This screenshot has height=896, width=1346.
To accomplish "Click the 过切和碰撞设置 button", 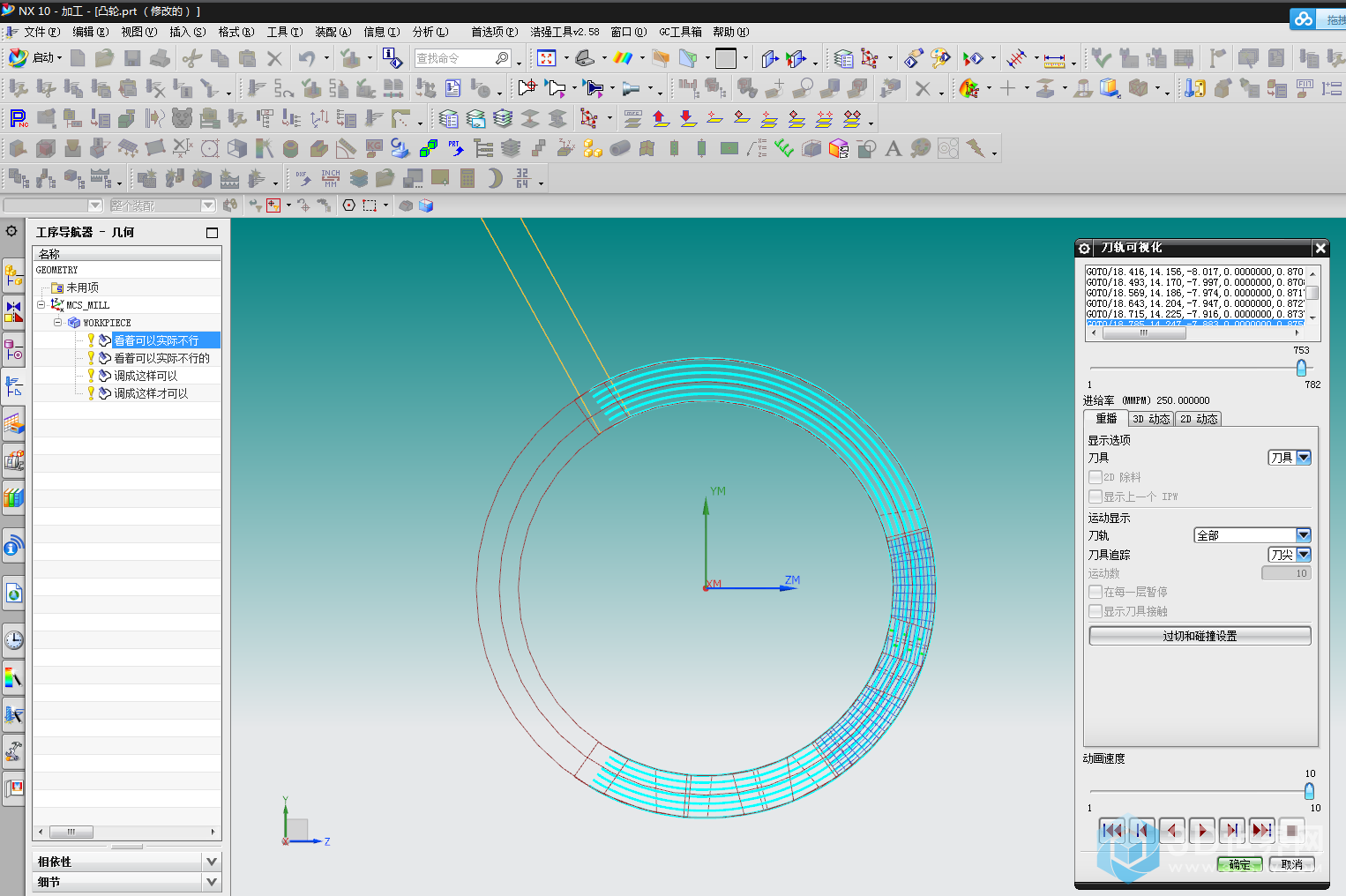I will [1200, 636].
